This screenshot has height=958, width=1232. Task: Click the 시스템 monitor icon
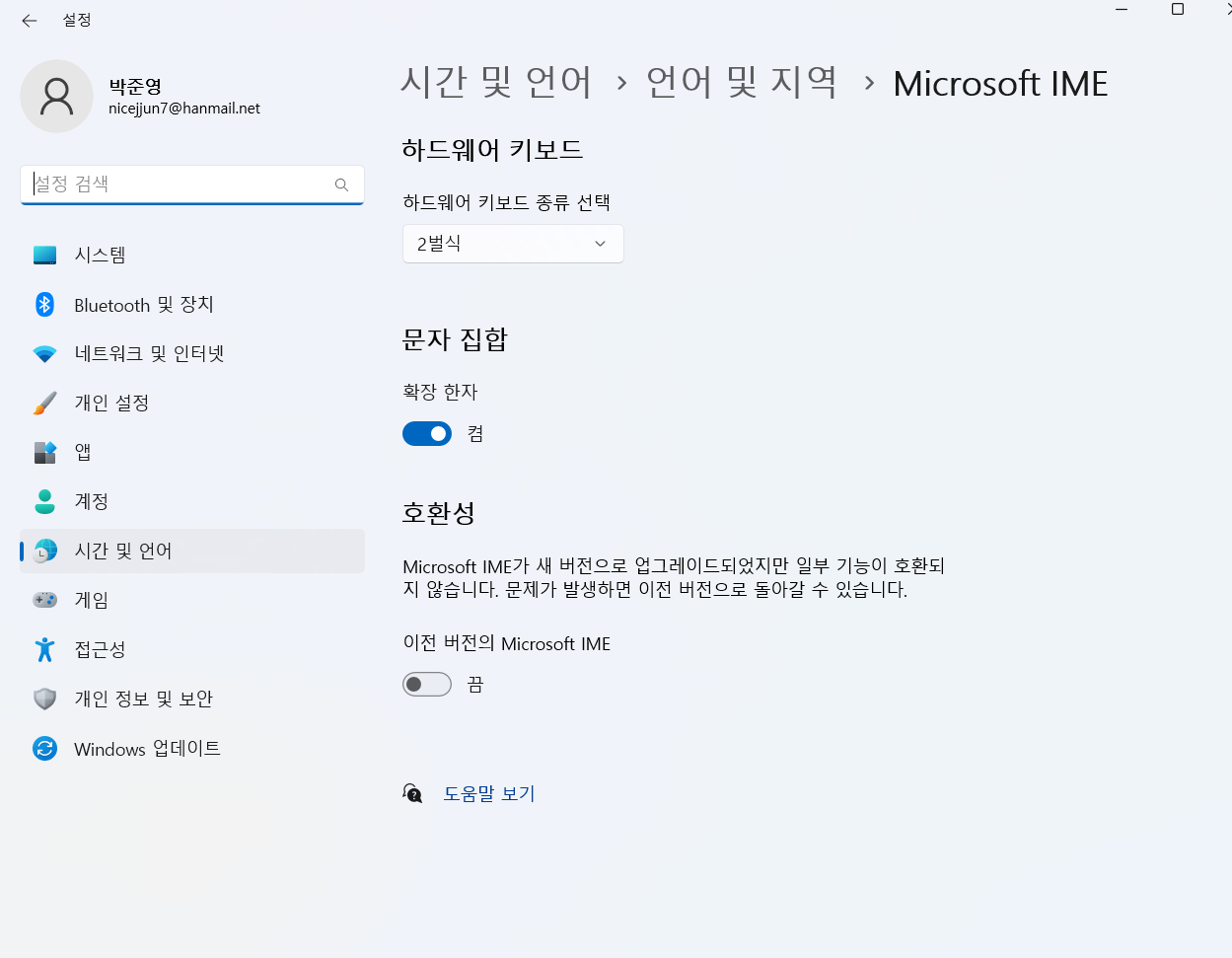(44, 255)
